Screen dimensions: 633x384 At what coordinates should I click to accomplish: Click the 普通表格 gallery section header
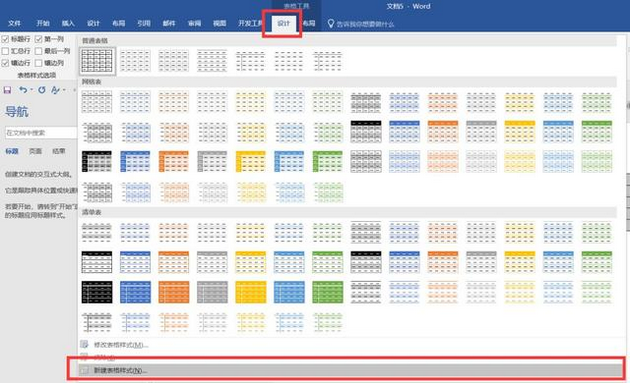(95, 41)
